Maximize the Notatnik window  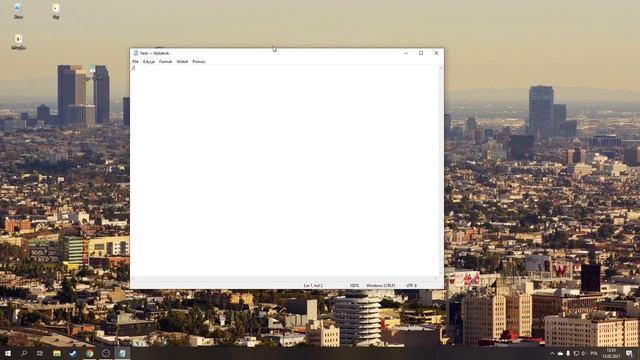(x=421, y=53)
